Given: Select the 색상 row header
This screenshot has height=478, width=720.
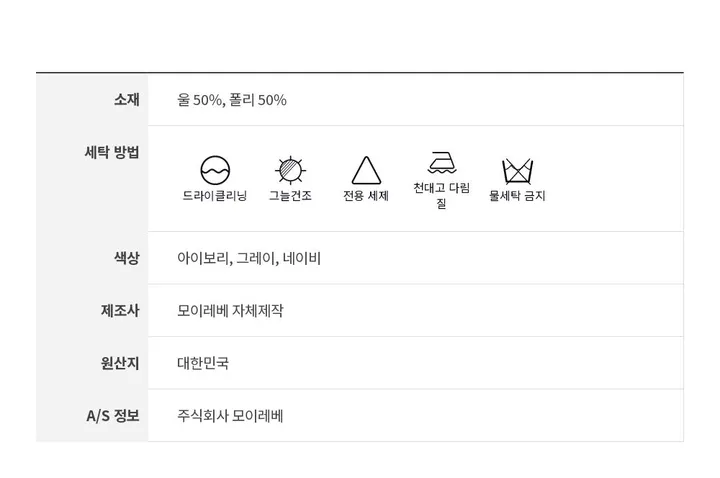Looking at the screenshot, I should tap(127, 257).
